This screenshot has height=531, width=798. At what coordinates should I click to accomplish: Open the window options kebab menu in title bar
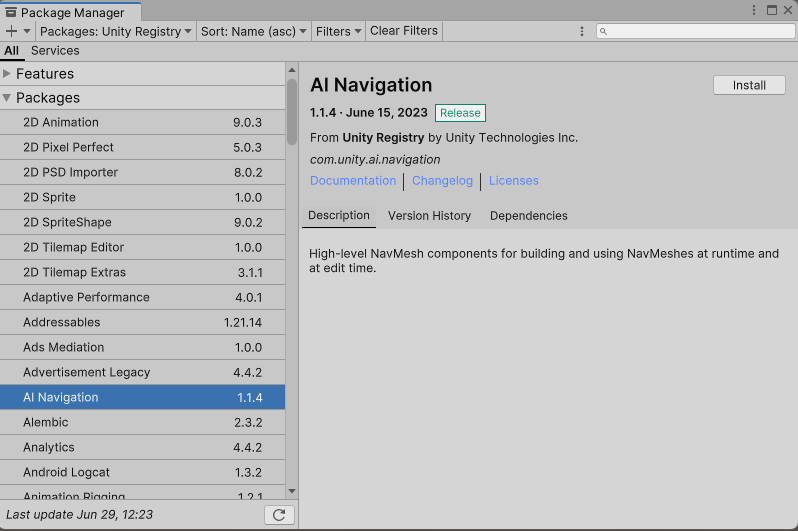754,10
